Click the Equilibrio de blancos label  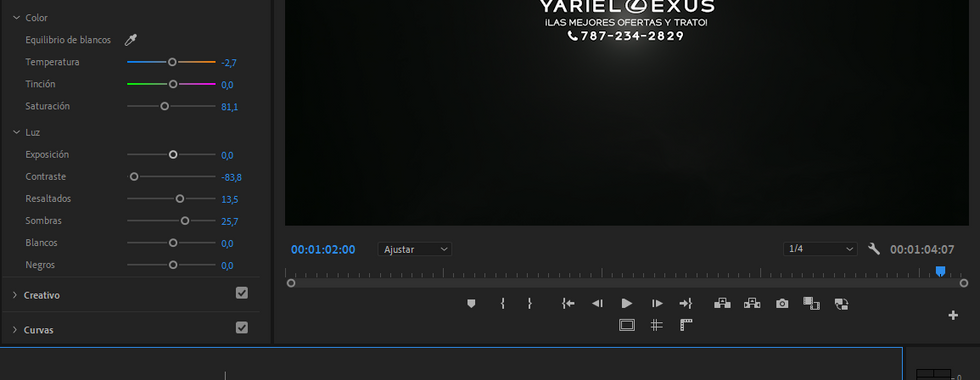click(x=68, y=40)
